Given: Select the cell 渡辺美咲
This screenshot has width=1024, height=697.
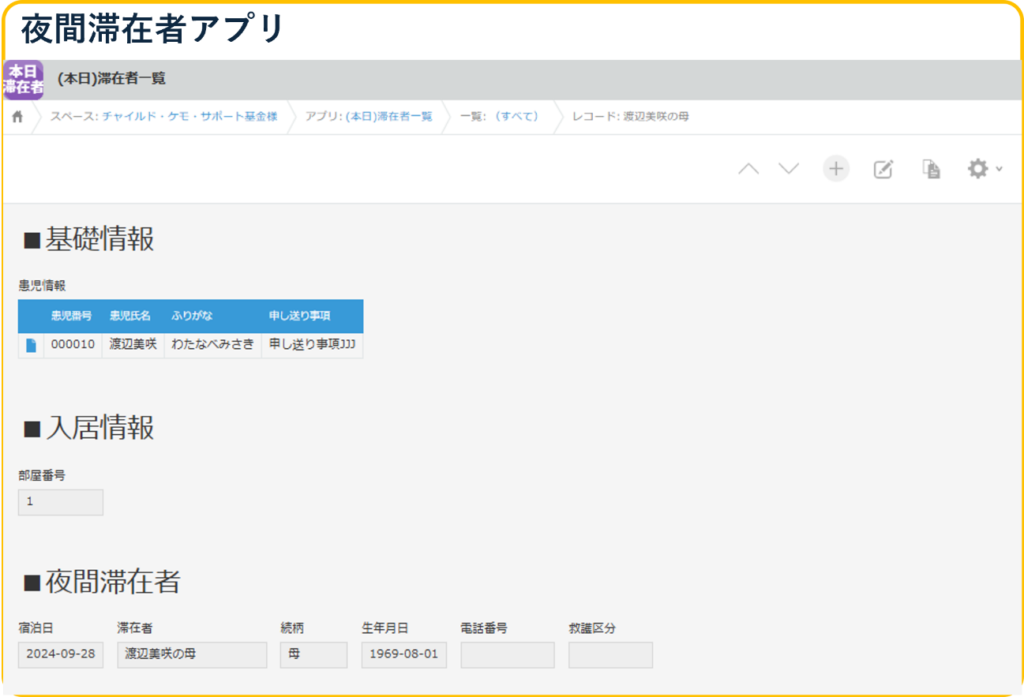Looking at the screenshot, I should click(x=133, y=345).
